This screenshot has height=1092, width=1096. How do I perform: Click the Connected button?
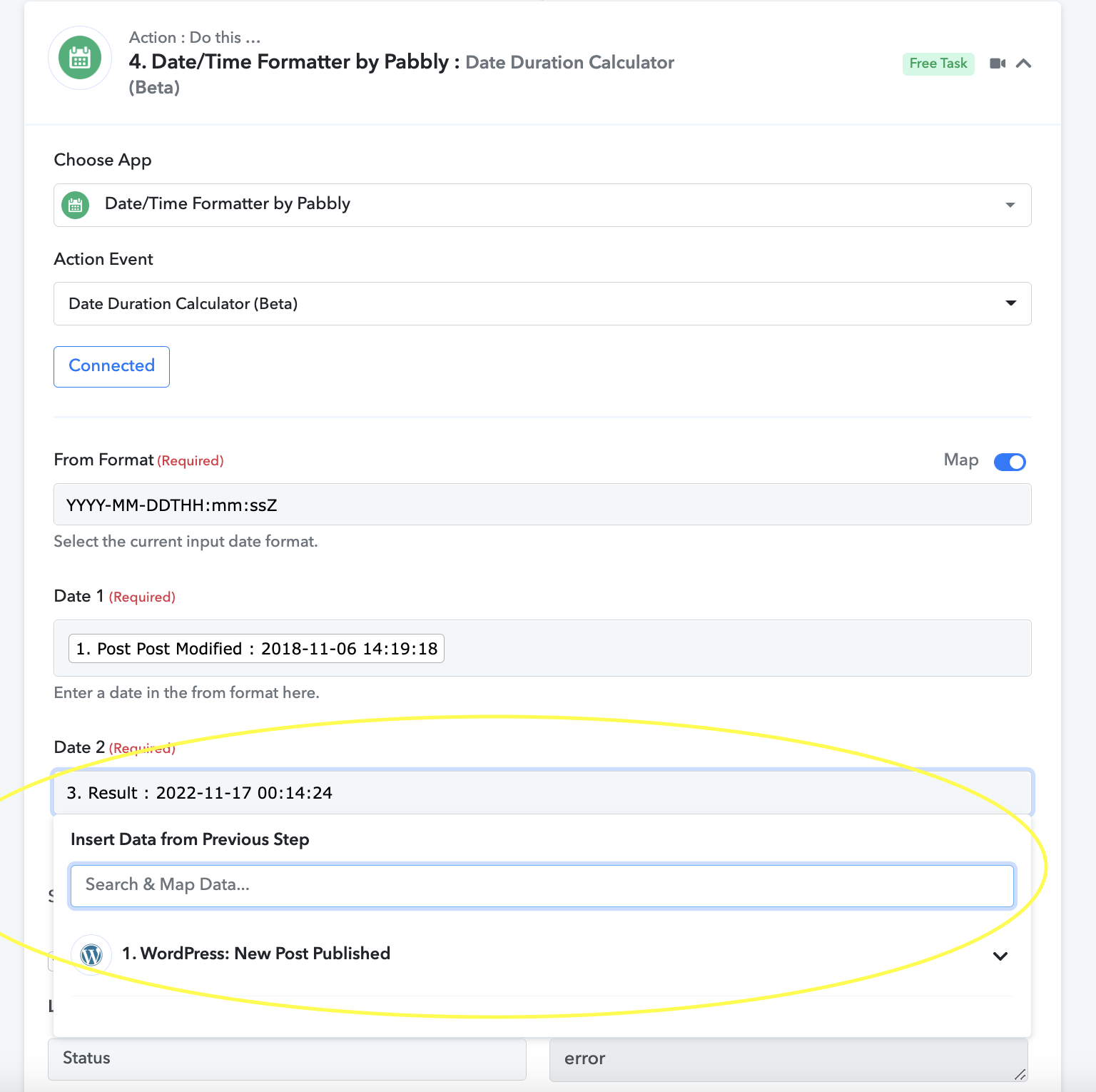112,366
